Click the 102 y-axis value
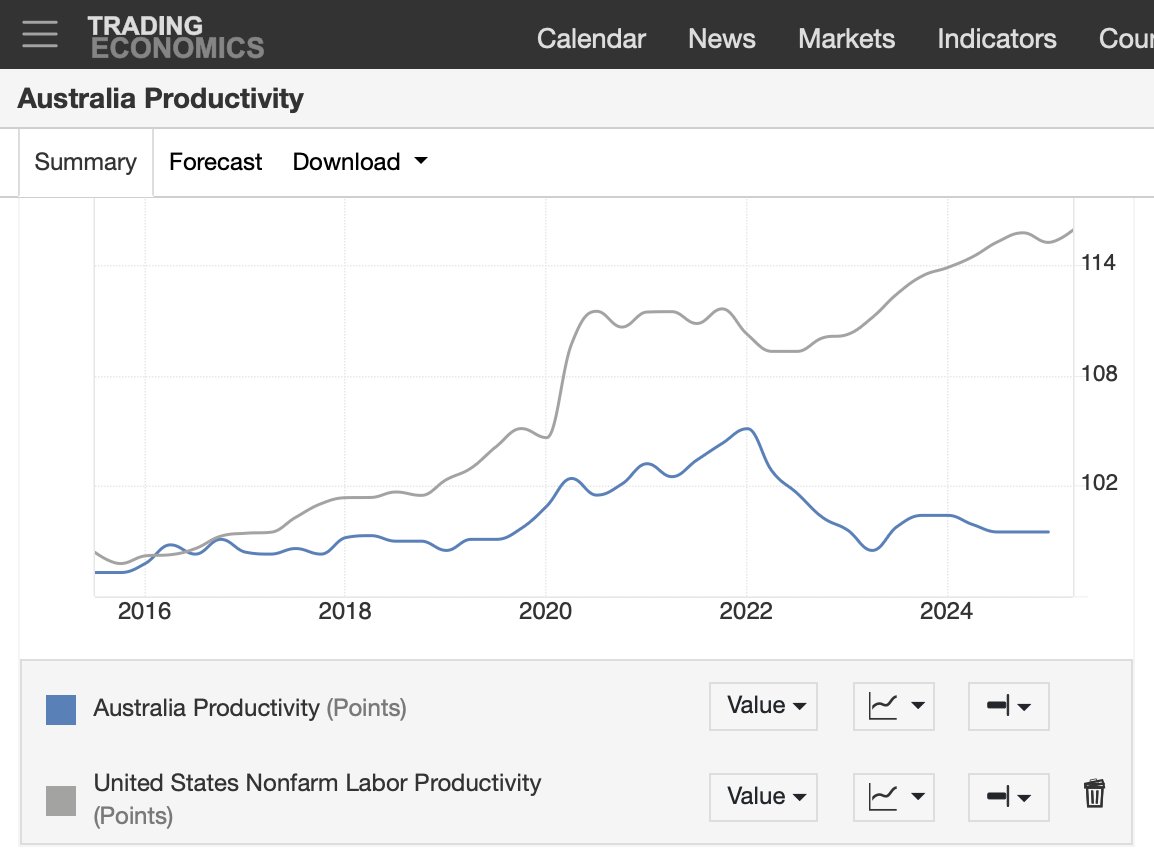The height and width of the screenshot is (866, 1154). [1099, 483]
